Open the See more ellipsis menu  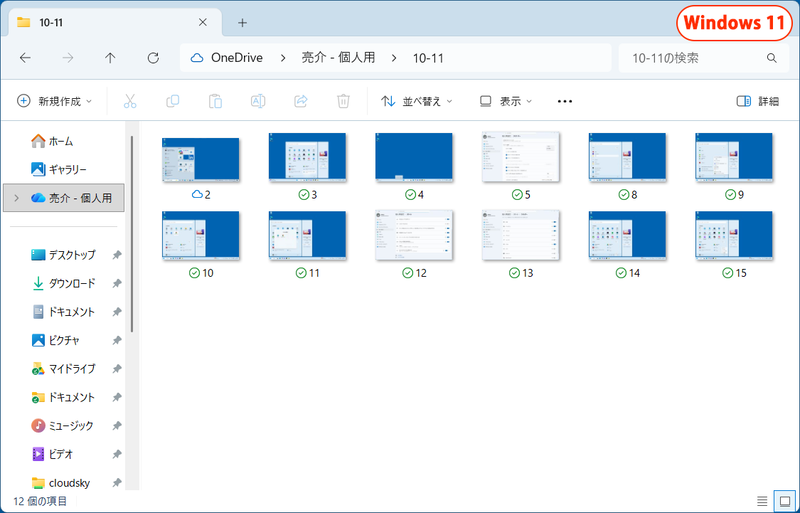tap(565, 101)
